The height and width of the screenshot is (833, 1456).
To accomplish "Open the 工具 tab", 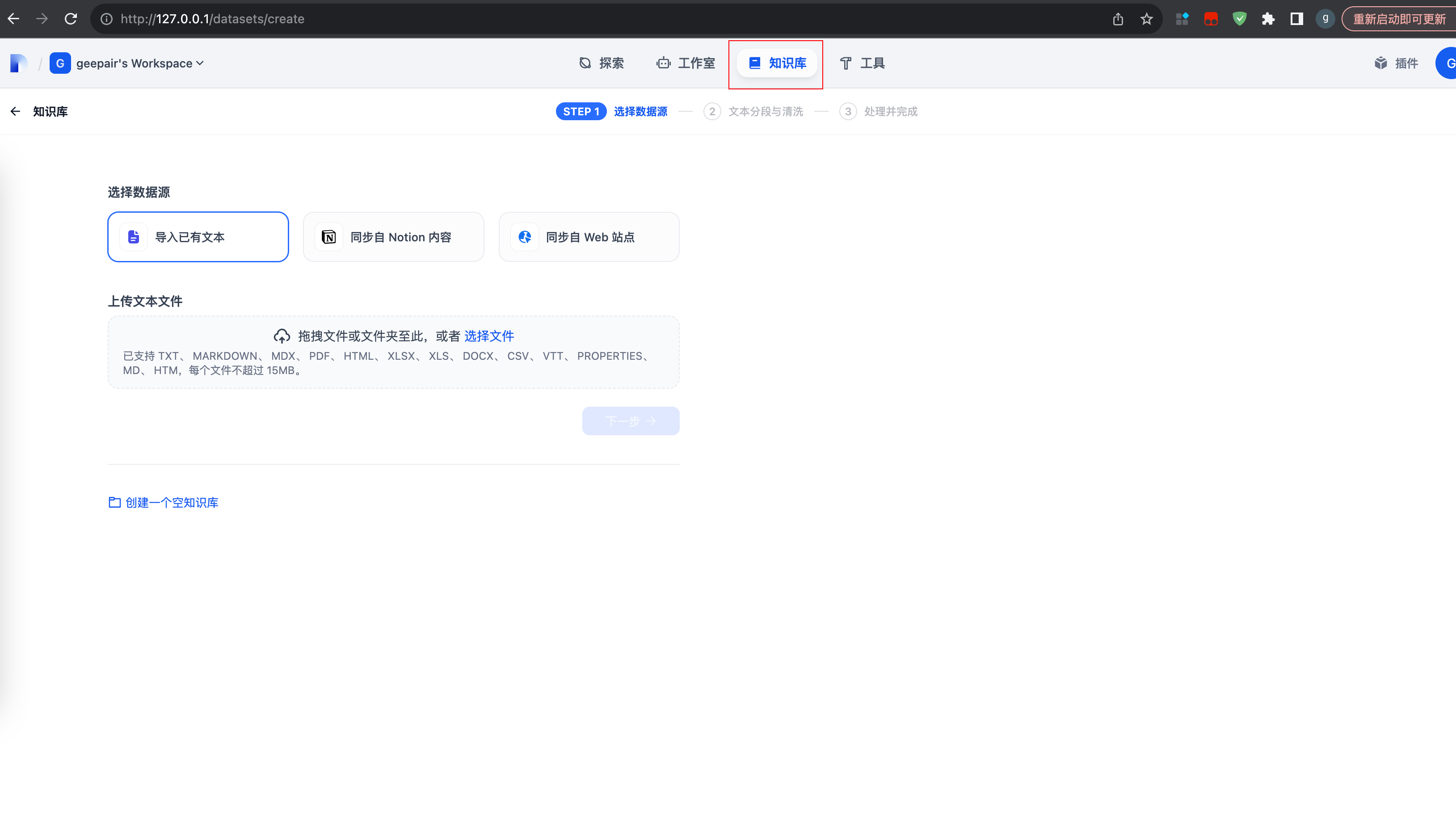I will (862, 63).
